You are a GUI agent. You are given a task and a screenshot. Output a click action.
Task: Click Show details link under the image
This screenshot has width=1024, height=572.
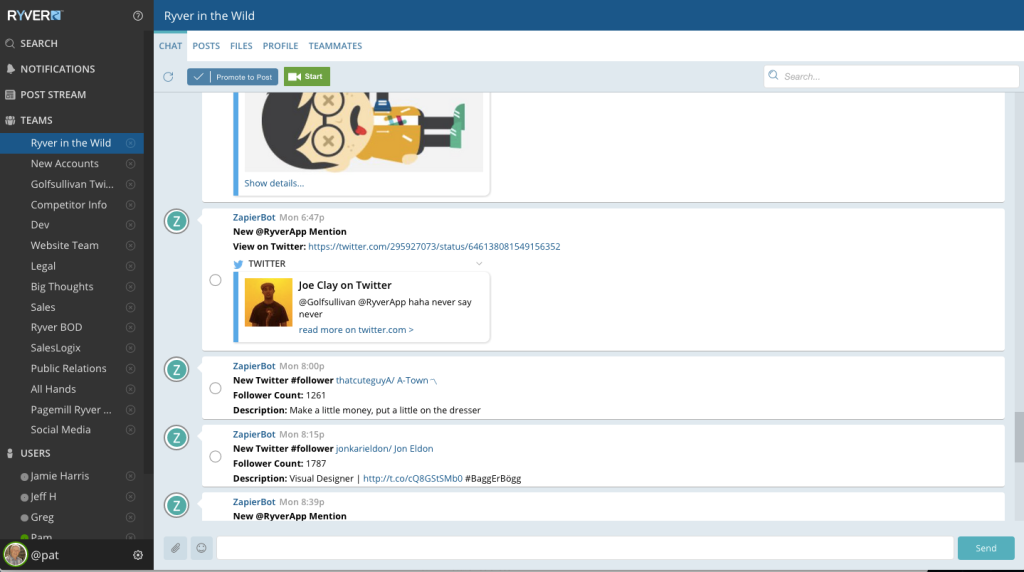pyautogui.click(x=274, y=183)
